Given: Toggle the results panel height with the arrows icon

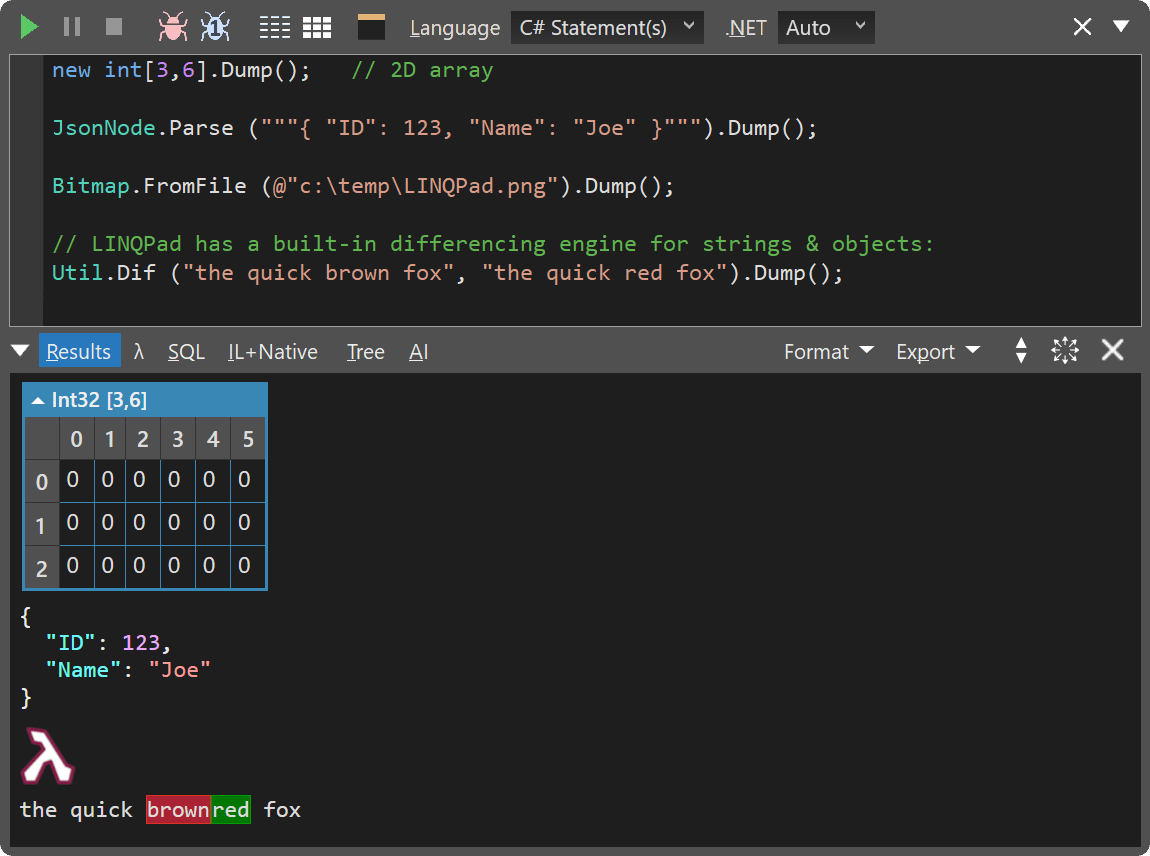Looking at the screenshot, I should coord(1020,351).
